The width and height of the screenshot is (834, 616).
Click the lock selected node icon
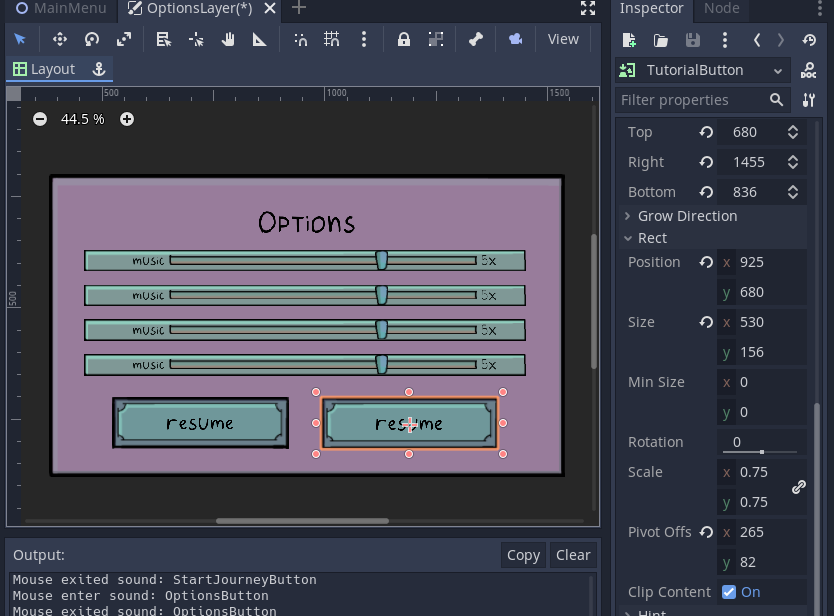point(403,40)
